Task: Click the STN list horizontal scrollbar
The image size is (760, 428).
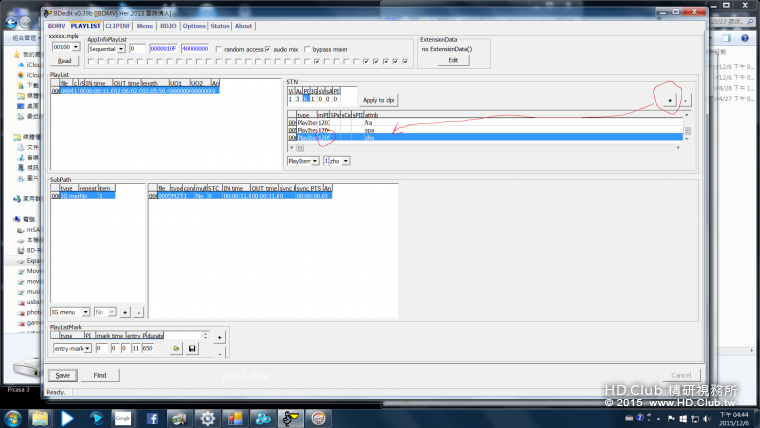Action: coord(485,147)
